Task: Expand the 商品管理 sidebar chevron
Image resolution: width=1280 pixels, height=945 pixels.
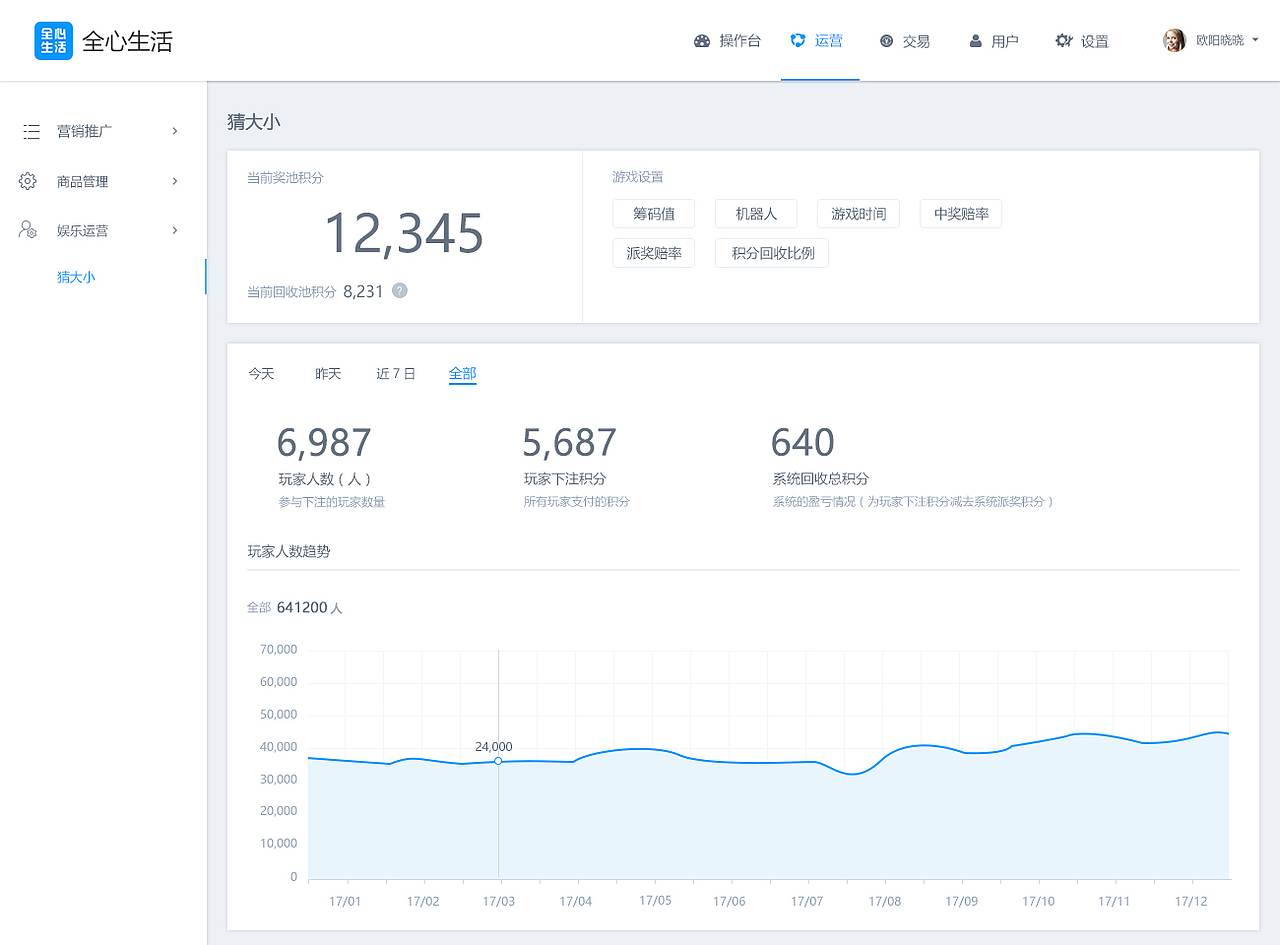Action: coord(175,181)
